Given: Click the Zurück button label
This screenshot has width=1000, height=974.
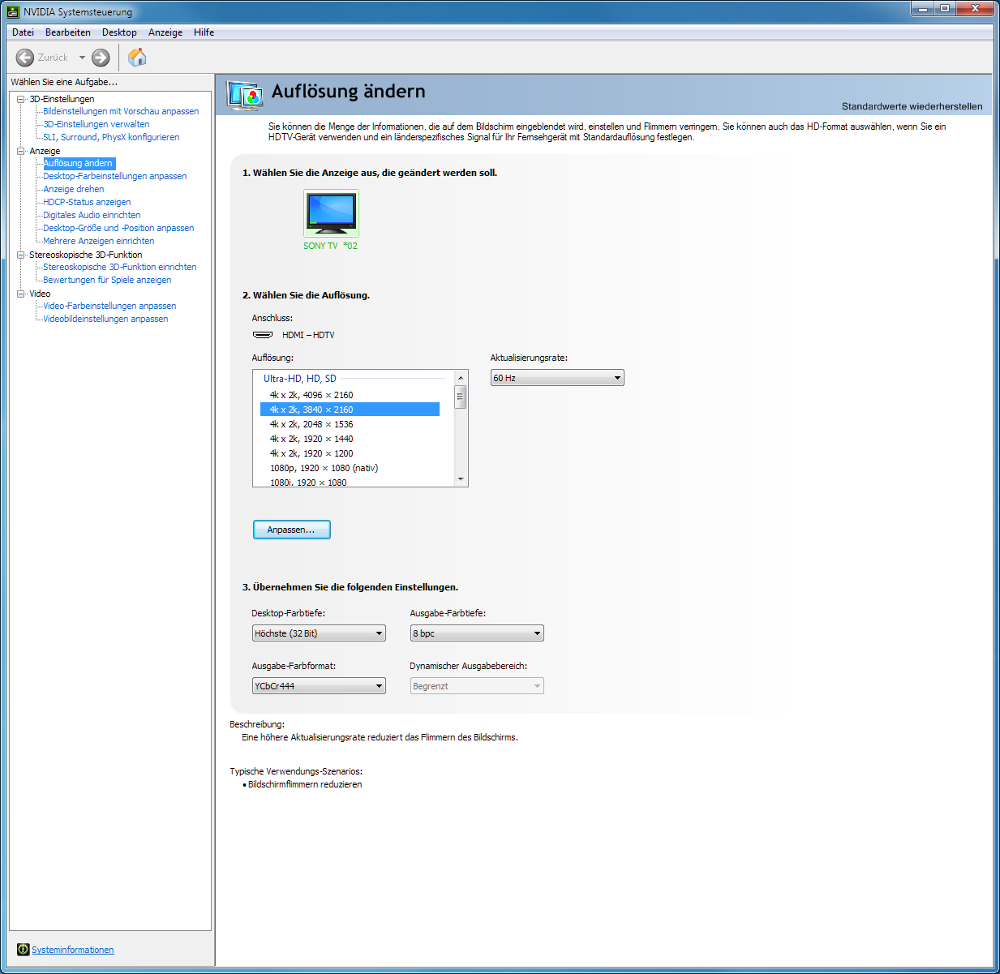Looking at the screenshot, I should (53, 58).
